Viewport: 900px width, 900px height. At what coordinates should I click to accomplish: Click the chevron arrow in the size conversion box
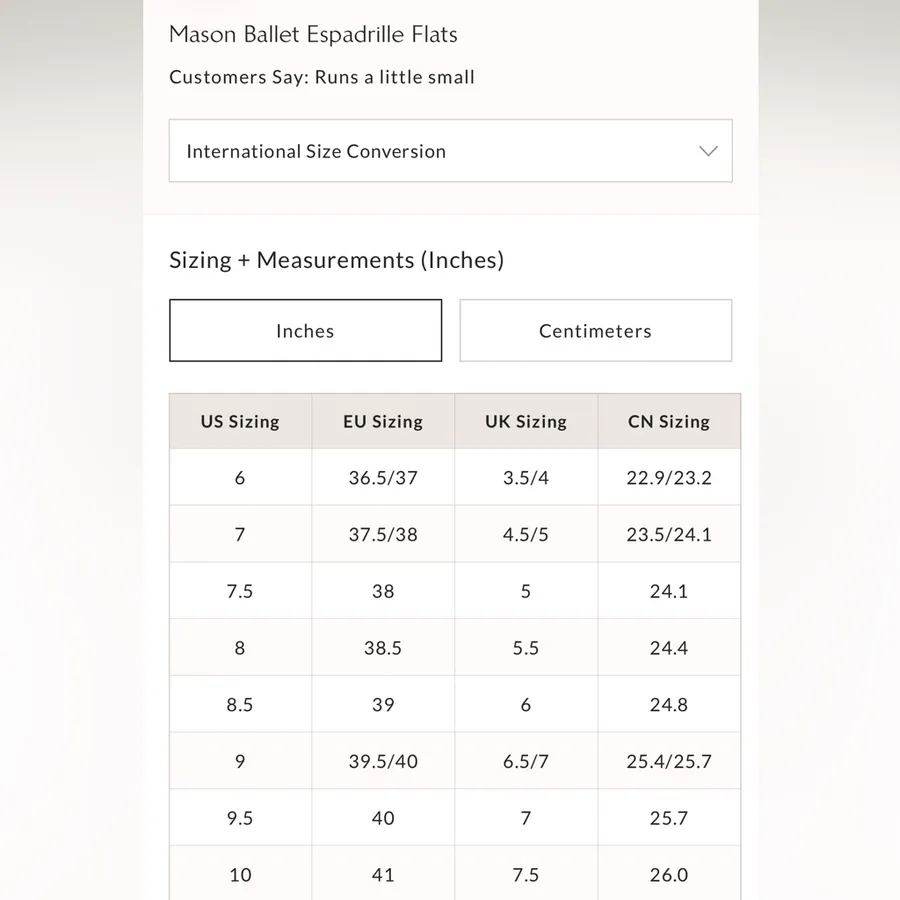click(708, 151)
